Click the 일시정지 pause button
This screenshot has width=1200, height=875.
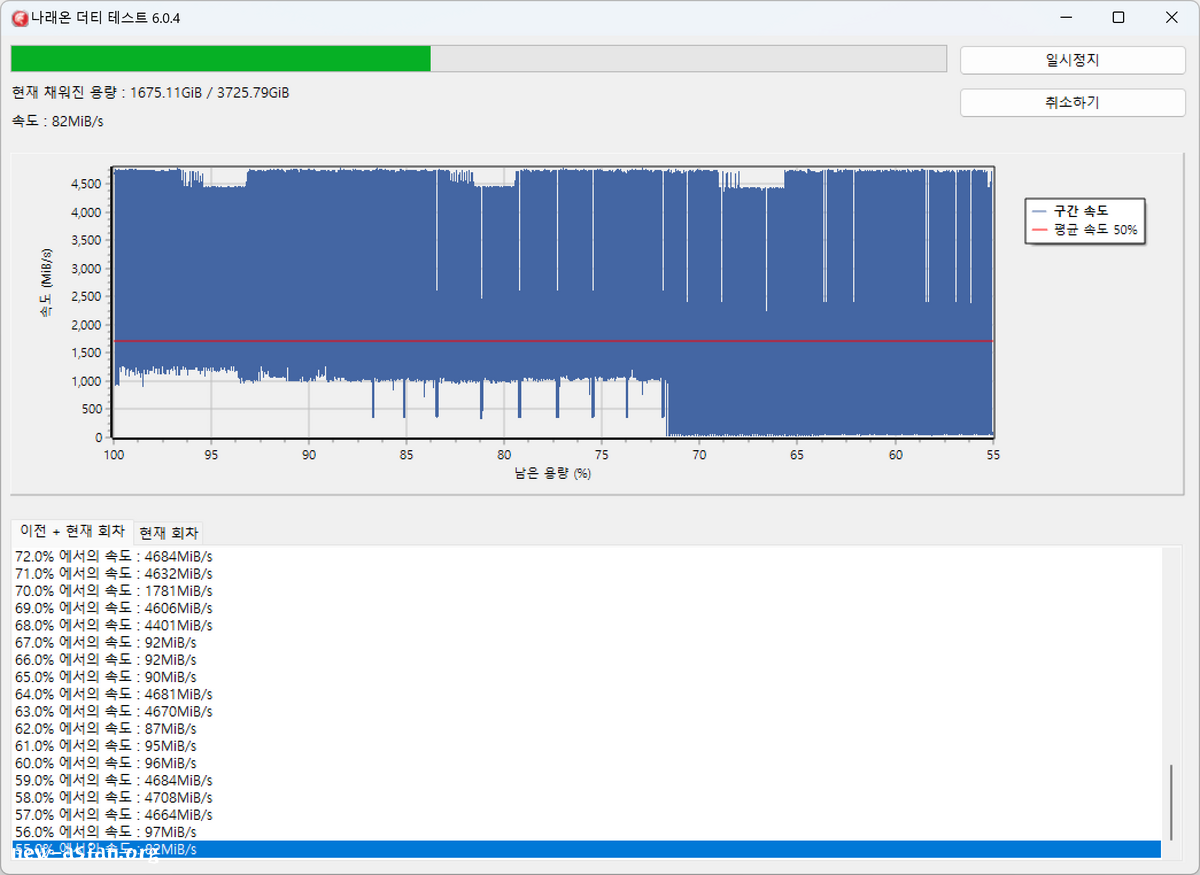pyautogui.click(x=1073, y=60)
